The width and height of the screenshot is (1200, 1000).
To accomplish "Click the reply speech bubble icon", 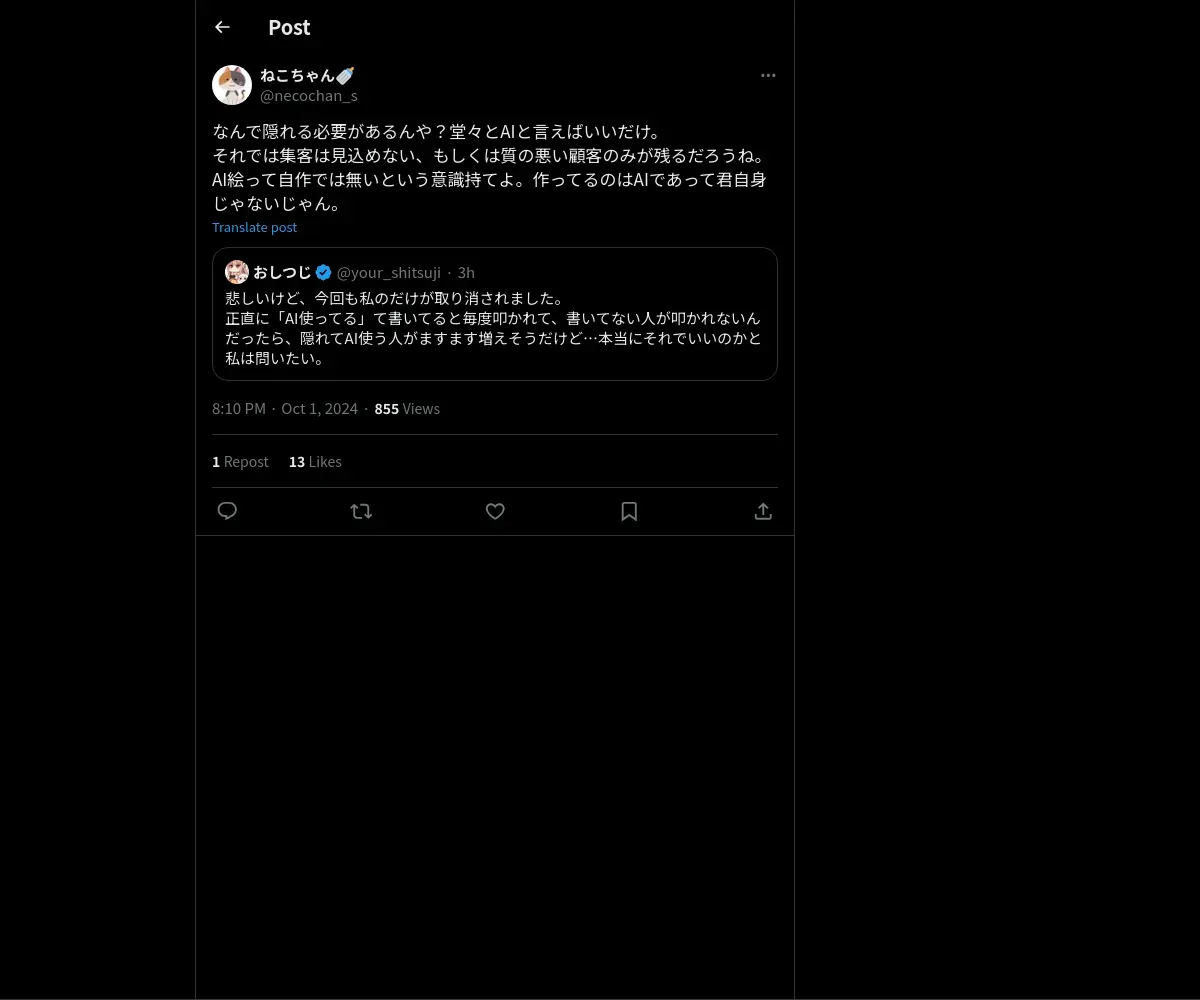I will pos(227,511).
